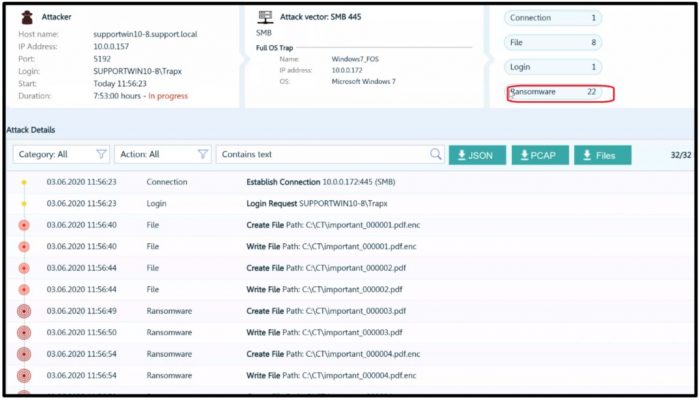699x400 pixels.
Task: Click yellow dot marker for Establish Connection event
Action: point(24,182)
